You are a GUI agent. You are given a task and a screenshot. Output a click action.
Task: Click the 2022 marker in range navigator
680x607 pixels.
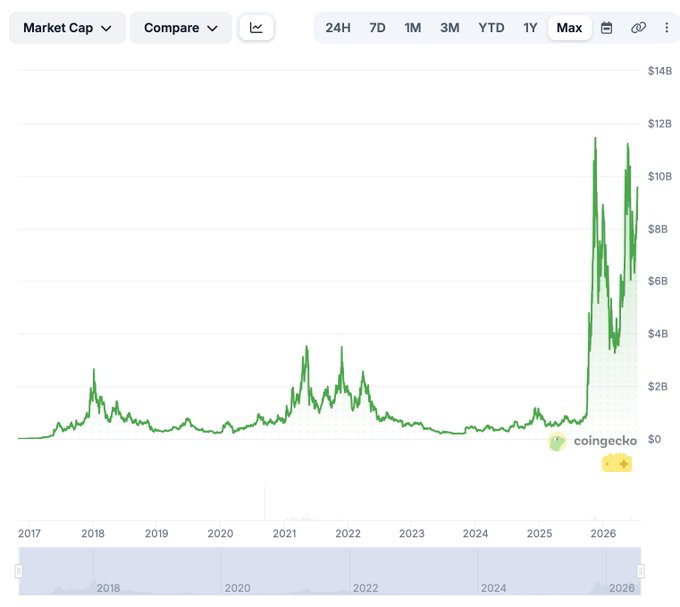pyautogui.click(x=365, y=588)
